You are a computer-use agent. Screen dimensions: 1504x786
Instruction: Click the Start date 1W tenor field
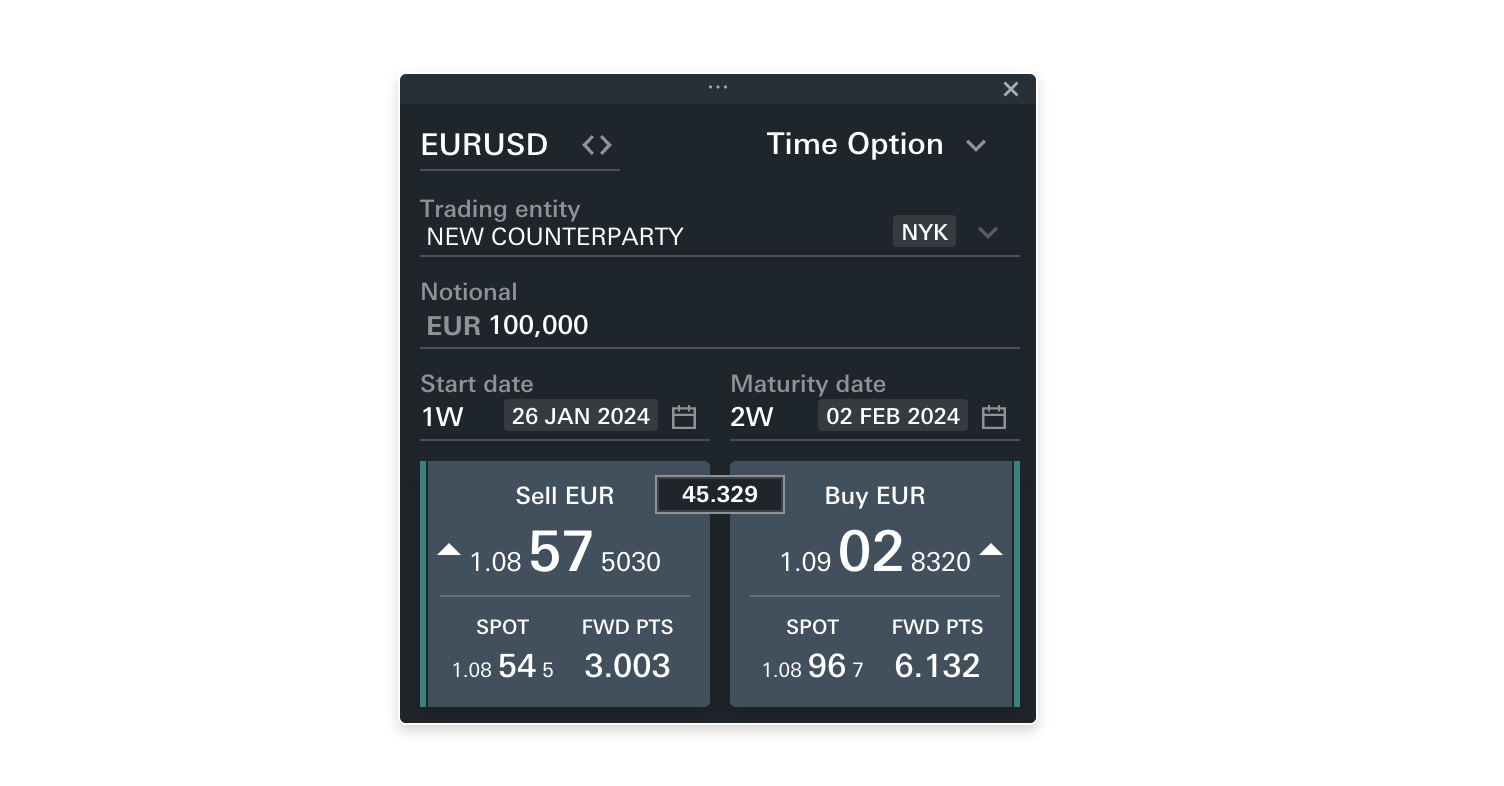pos(443,417)
